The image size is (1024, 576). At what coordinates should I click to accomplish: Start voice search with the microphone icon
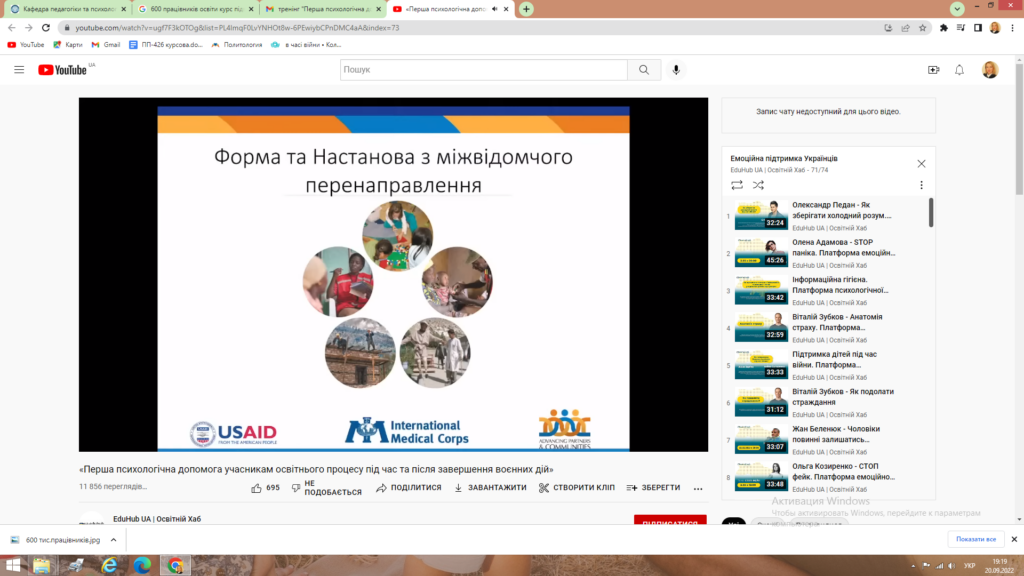(x=677, y=70)
